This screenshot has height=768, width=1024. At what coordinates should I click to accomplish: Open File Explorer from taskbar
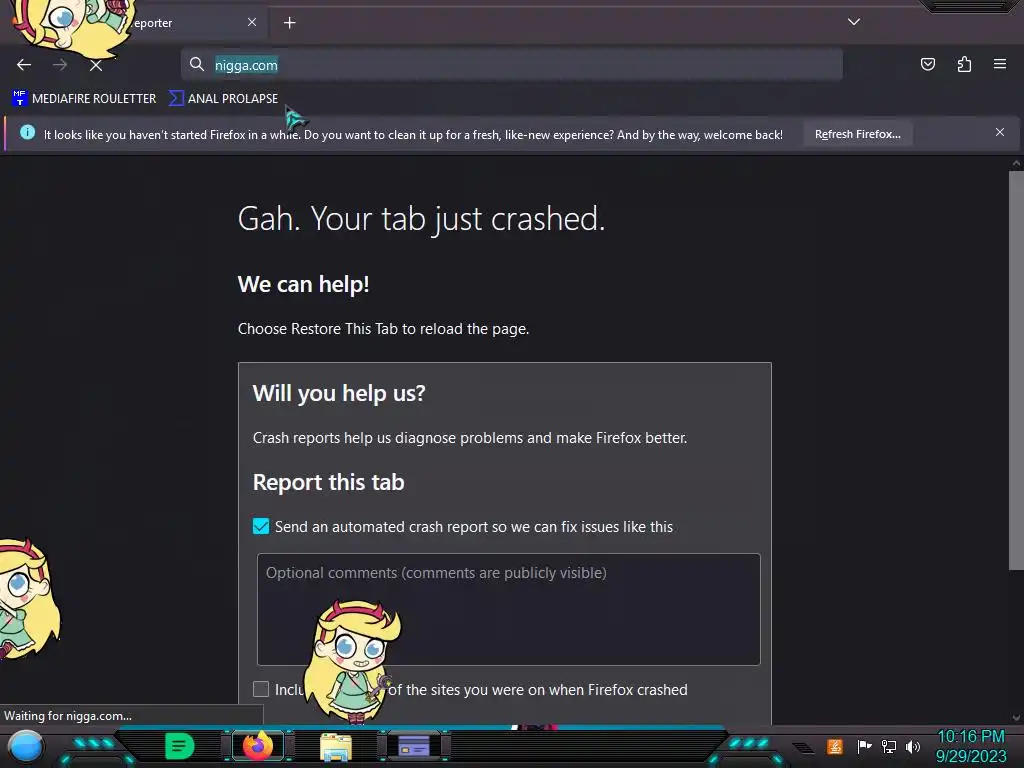pyautogui.click(x=336, y=746)
